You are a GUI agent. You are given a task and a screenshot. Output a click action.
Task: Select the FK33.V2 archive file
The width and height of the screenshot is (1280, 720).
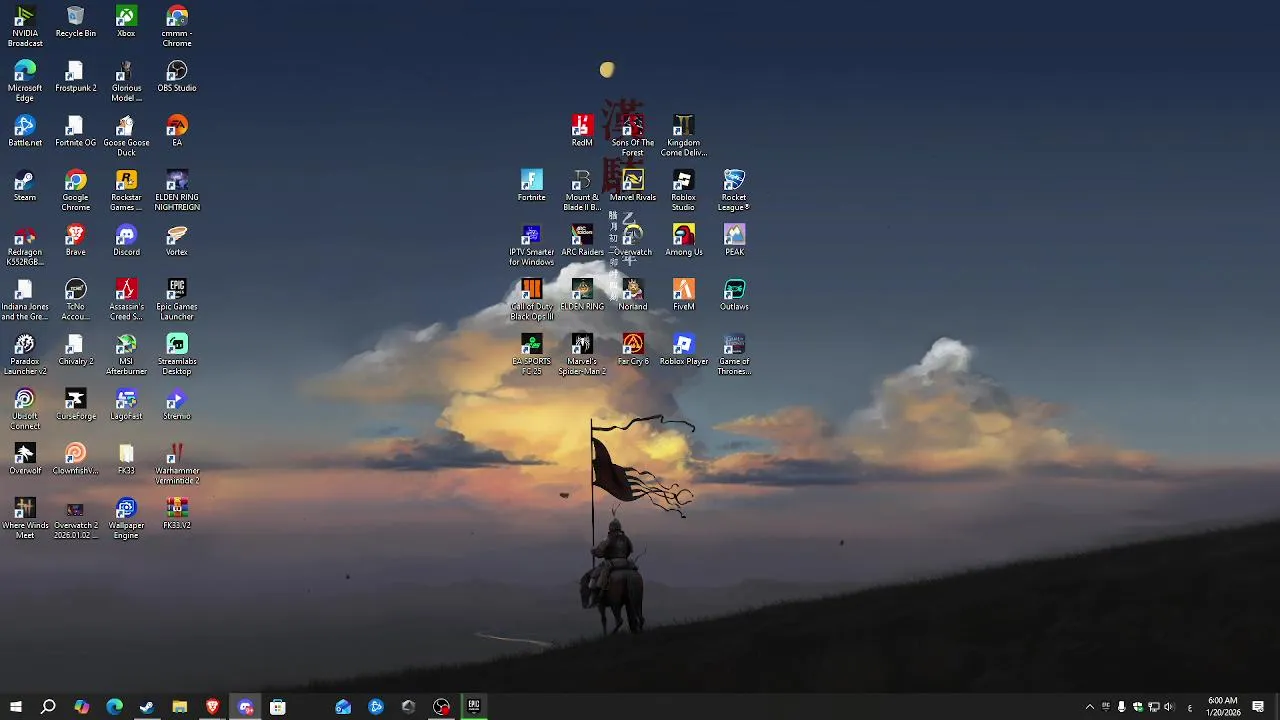pos(177,515)
